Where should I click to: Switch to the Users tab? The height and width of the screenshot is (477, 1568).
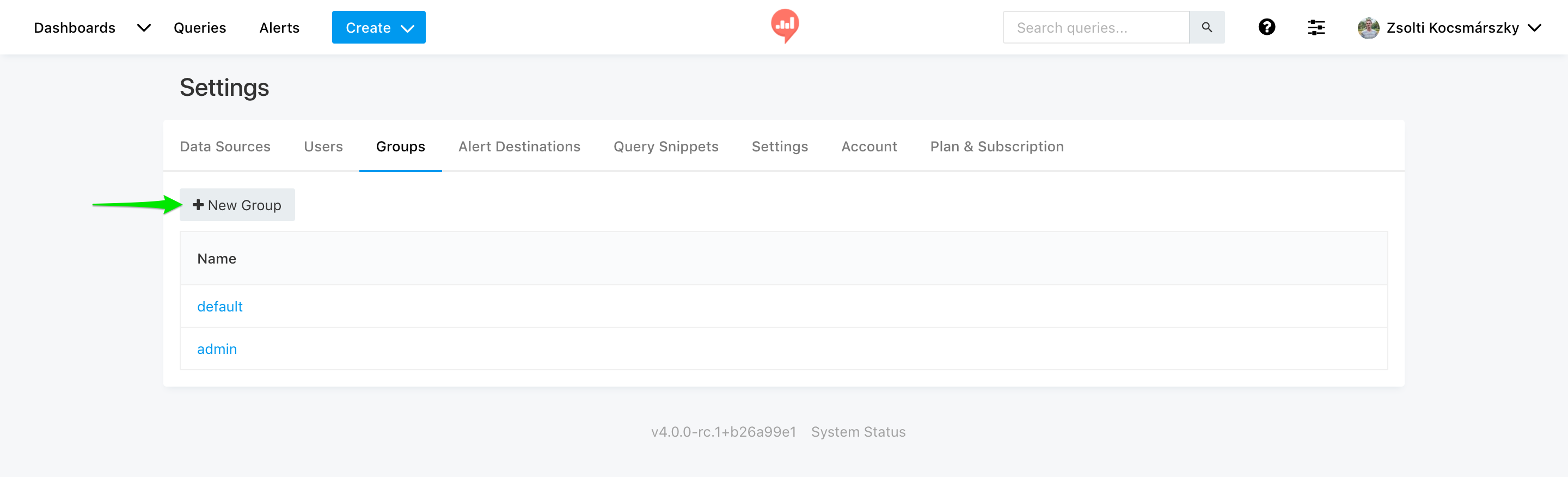(323, 146)
